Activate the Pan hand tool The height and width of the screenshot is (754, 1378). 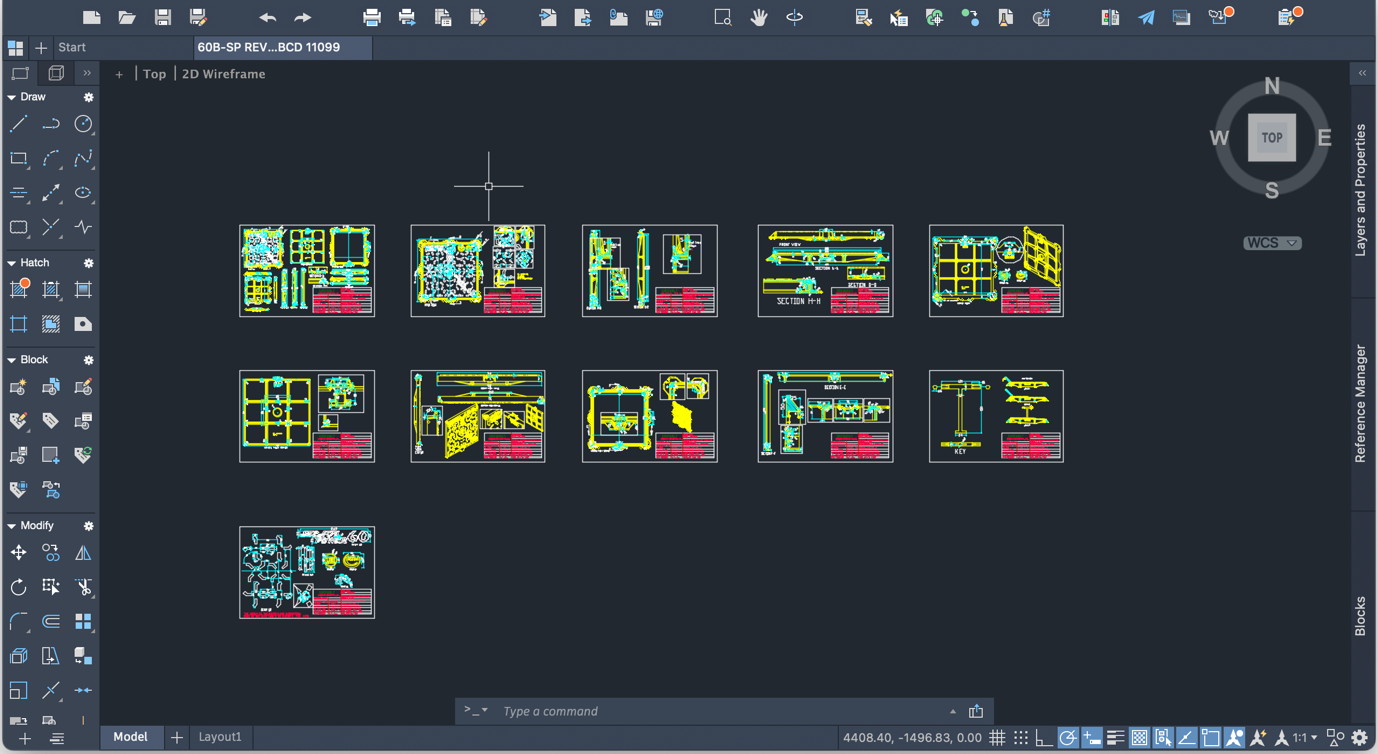(759, 17)
